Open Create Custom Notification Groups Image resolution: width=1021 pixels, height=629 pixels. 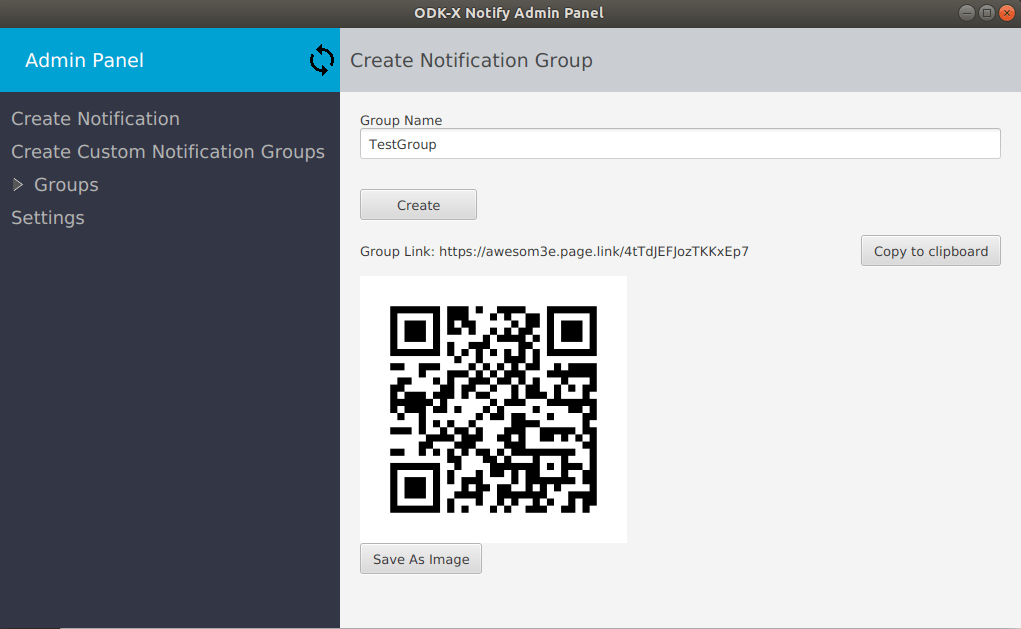click(168, 152)
